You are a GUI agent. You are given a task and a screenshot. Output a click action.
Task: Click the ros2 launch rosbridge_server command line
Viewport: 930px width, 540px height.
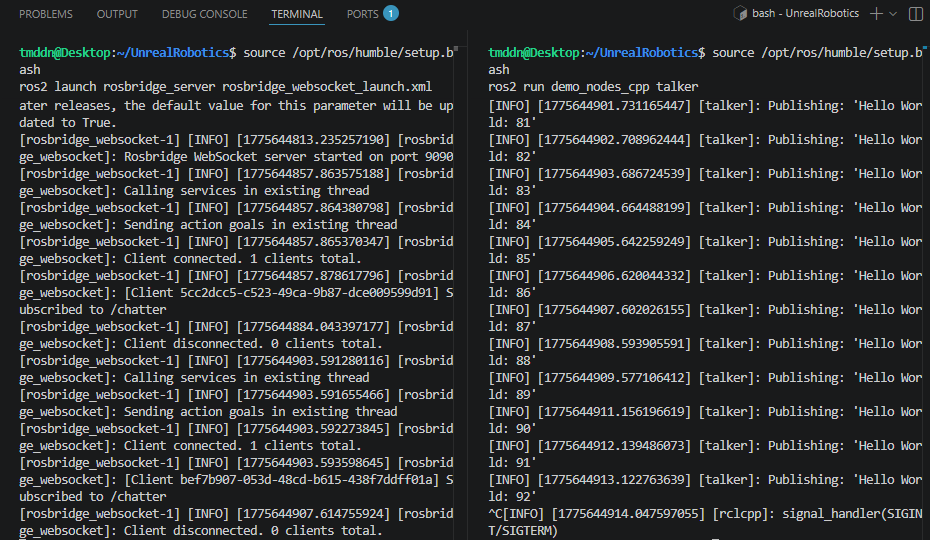[x=225, y=87]
